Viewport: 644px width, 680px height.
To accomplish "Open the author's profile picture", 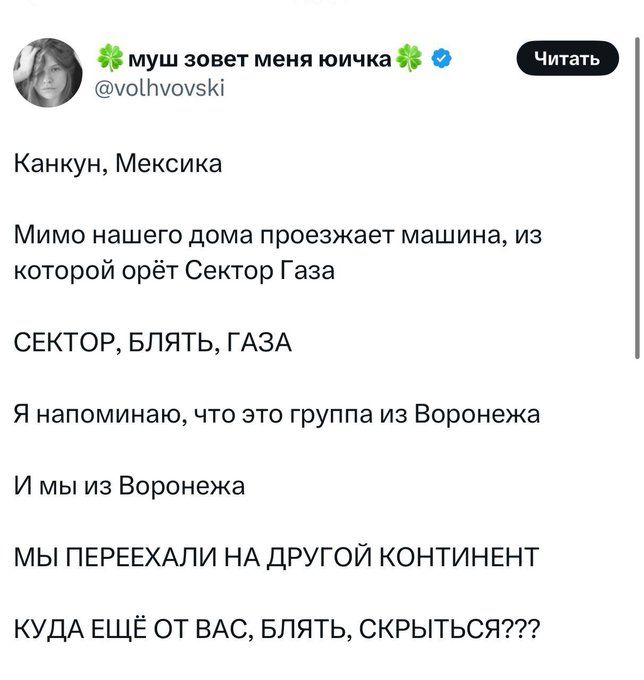I will (x=48, y=74).
